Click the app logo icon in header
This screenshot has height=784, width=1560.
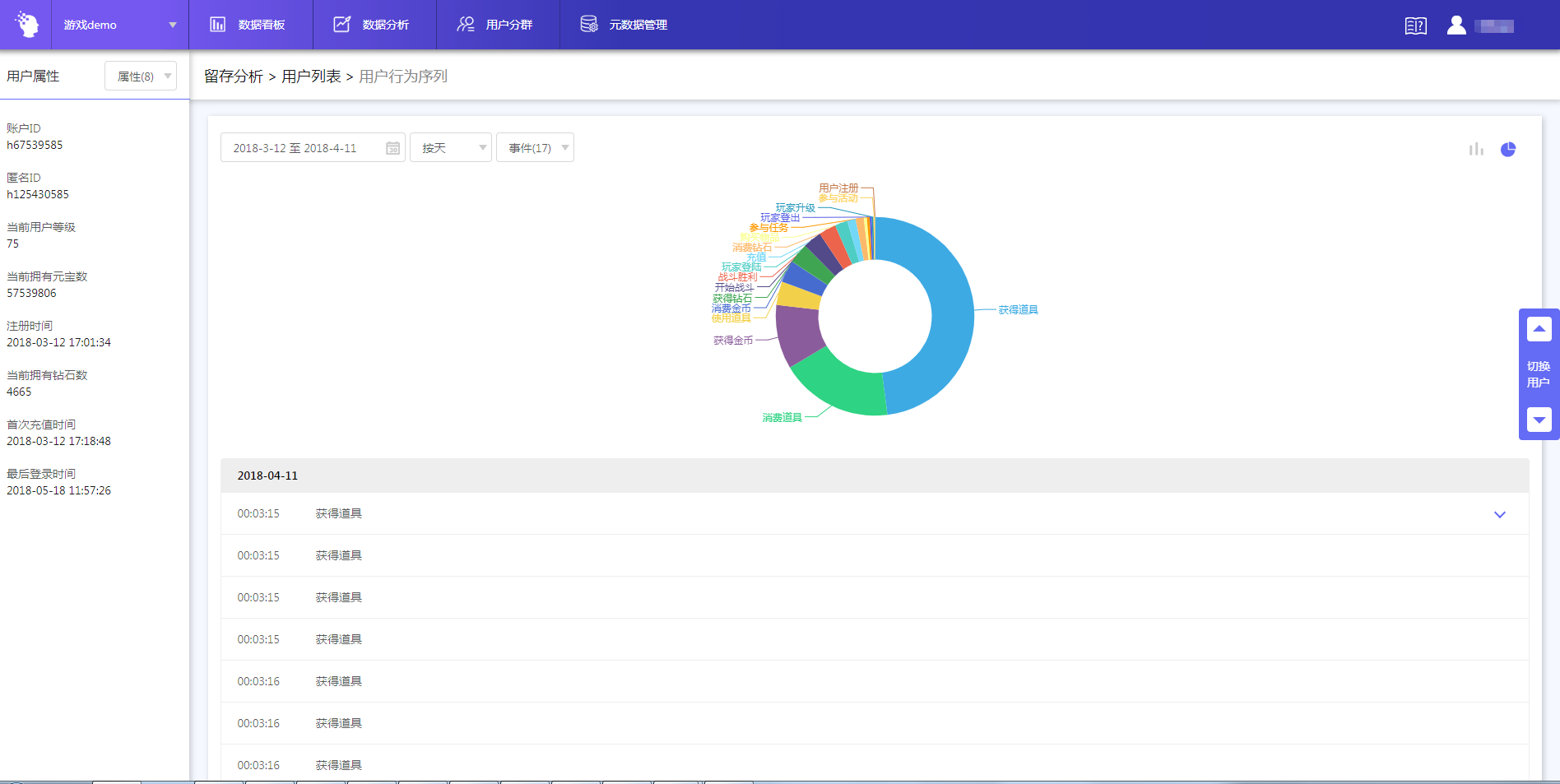(26, 25)
